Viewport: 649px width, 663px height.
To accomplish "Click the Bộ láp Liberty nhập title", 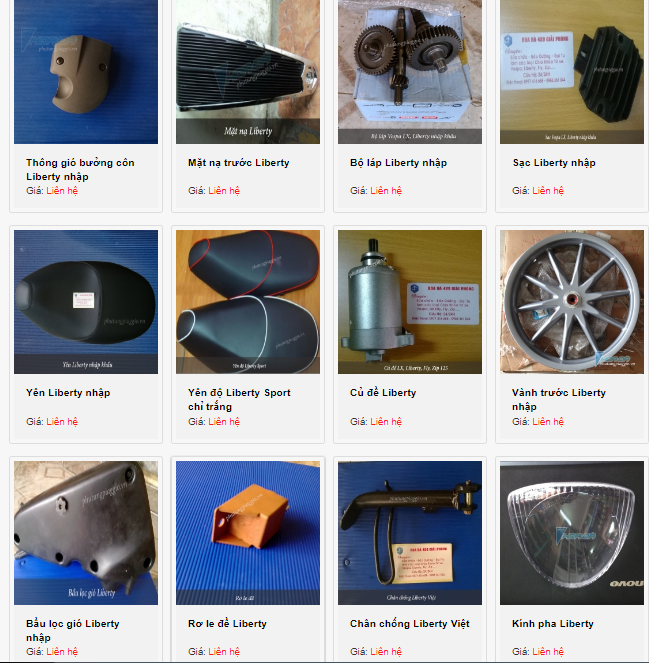I will tap(398, 163).
